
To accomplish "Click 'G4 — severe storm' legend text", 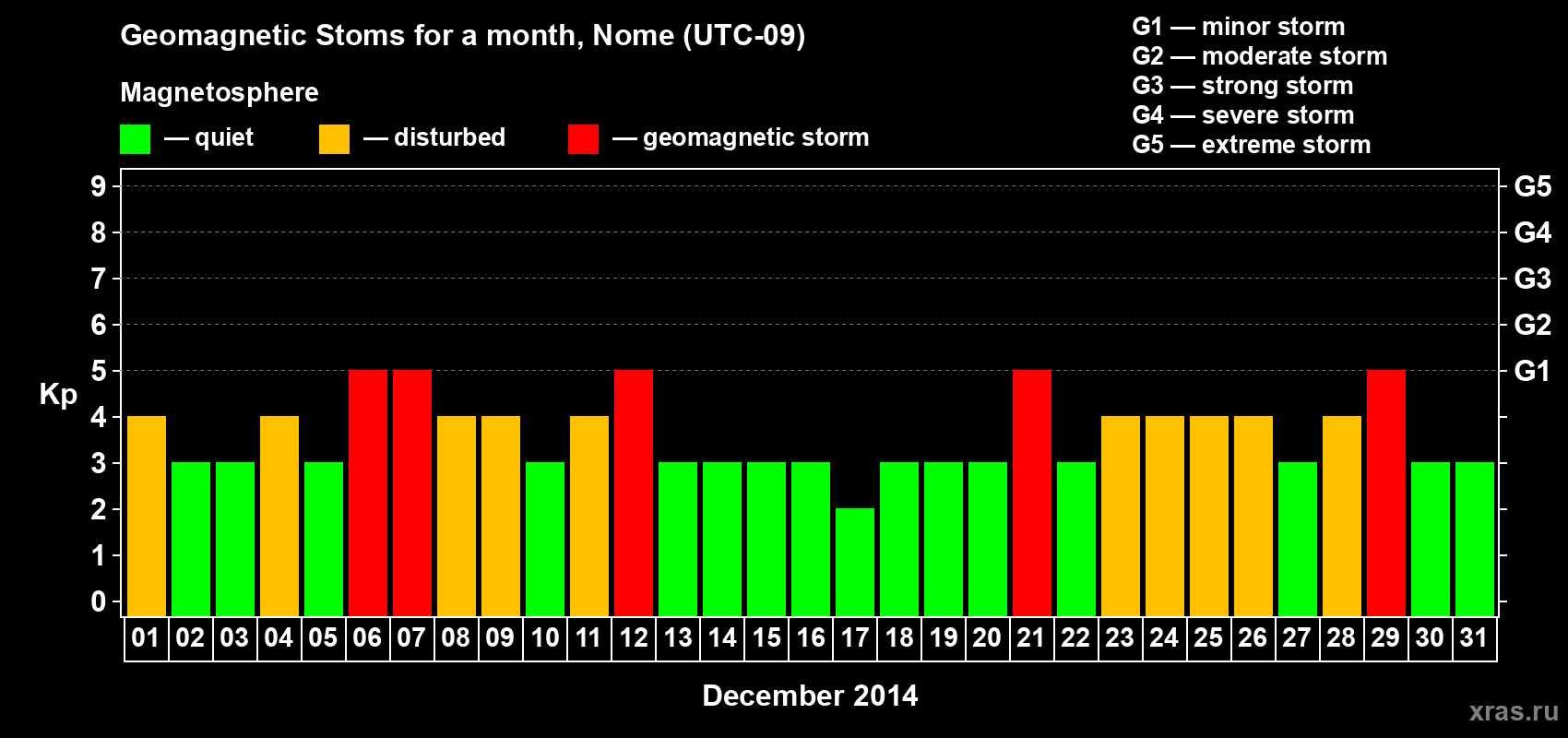I will [x=1242, y=114].
